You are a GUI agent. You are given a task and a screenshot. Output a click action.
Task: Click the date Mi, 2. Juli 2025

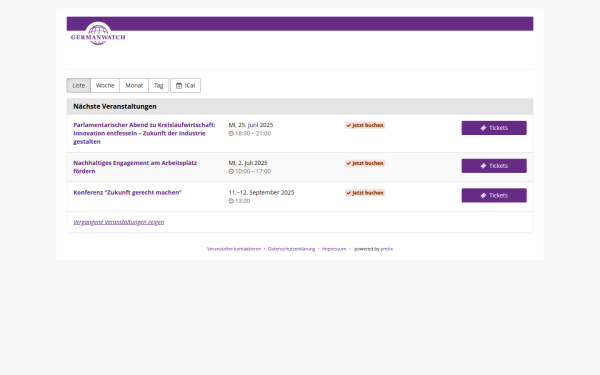pyautogui.click(x=248, y=163)
